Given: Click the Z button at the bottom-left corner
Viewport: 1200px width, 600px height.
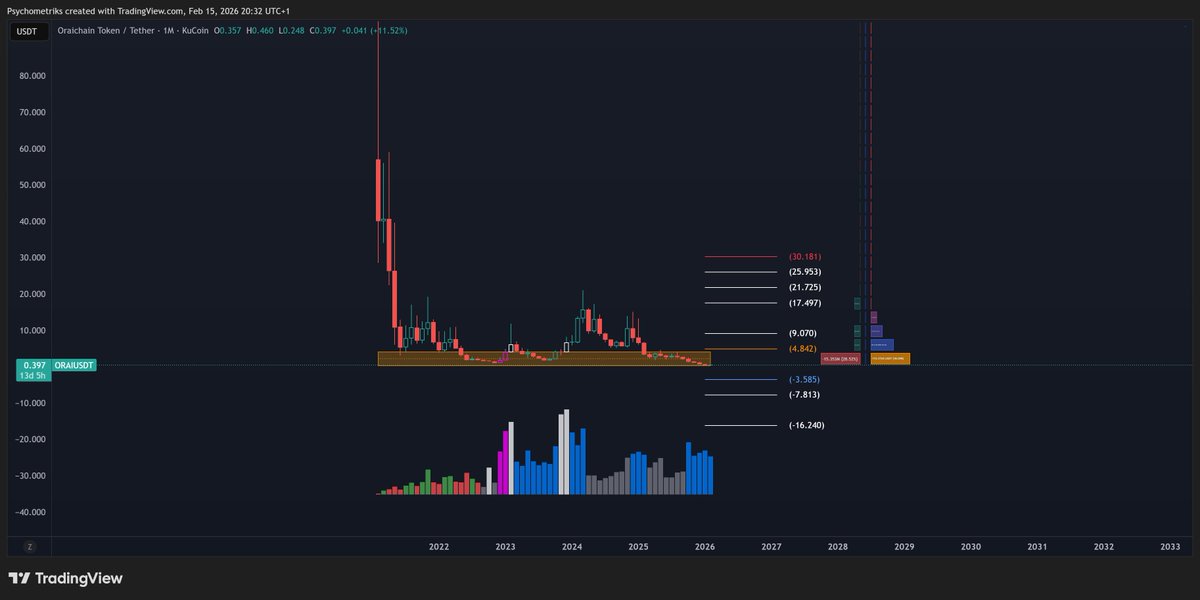Looking at the screenshot, I should pos(30,547).
